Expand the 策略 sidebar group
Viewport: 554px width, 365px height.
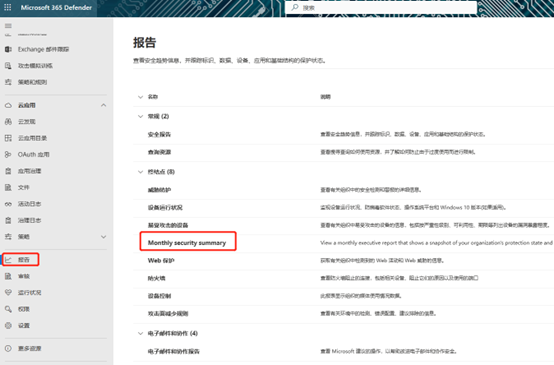pos(103,237)
